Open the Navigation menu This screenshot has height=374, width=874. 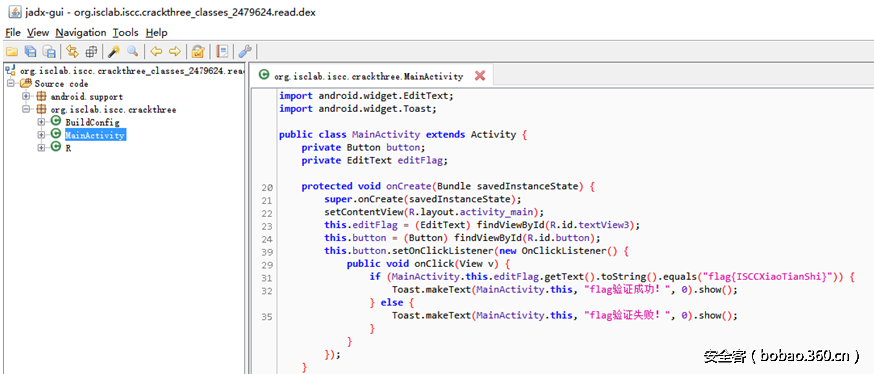(81, 32)
